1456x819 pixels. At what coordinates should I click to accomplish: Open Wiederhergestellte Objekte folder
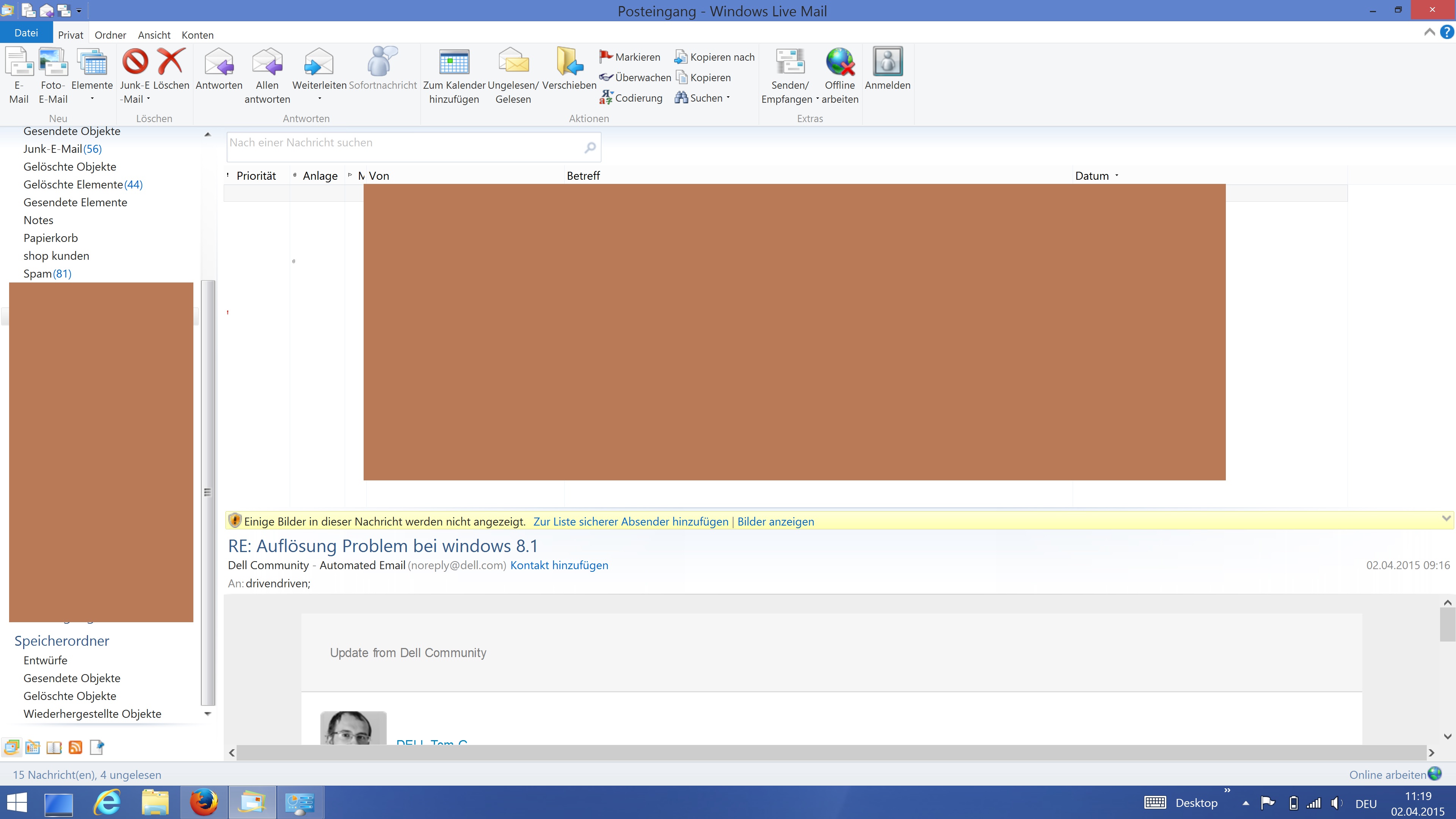[x=92, y=714]
